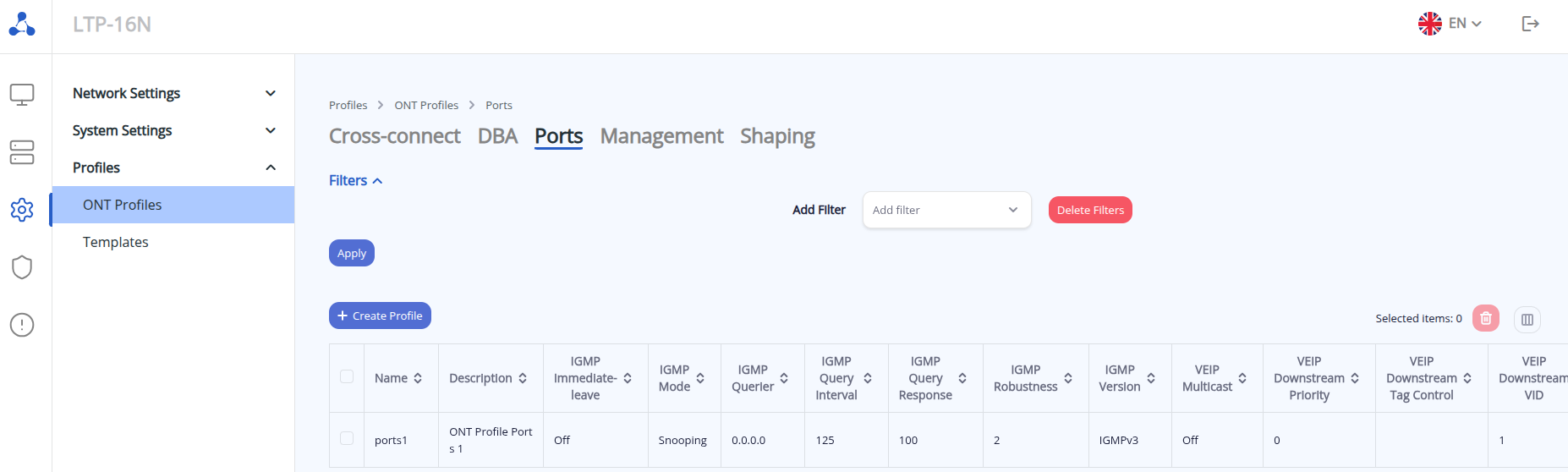Open Templates in the sidebar

coord(116,242)
